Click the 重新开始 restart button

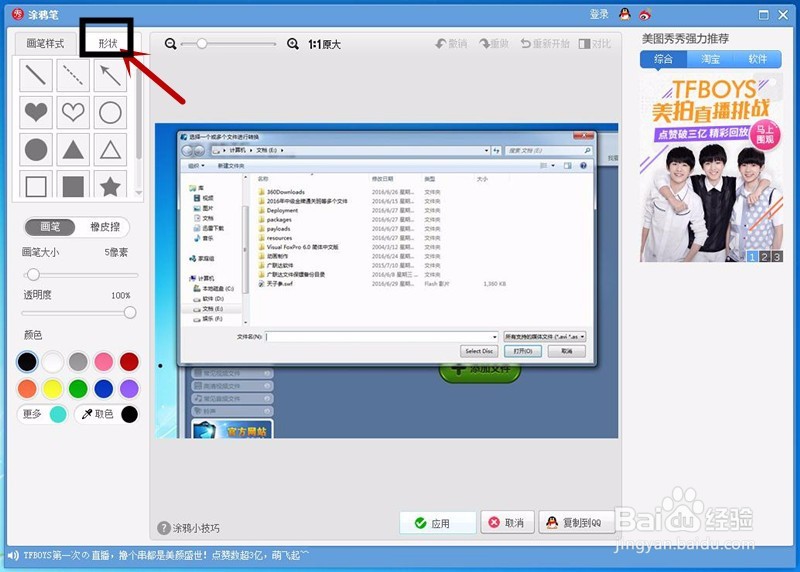point(545,44)
